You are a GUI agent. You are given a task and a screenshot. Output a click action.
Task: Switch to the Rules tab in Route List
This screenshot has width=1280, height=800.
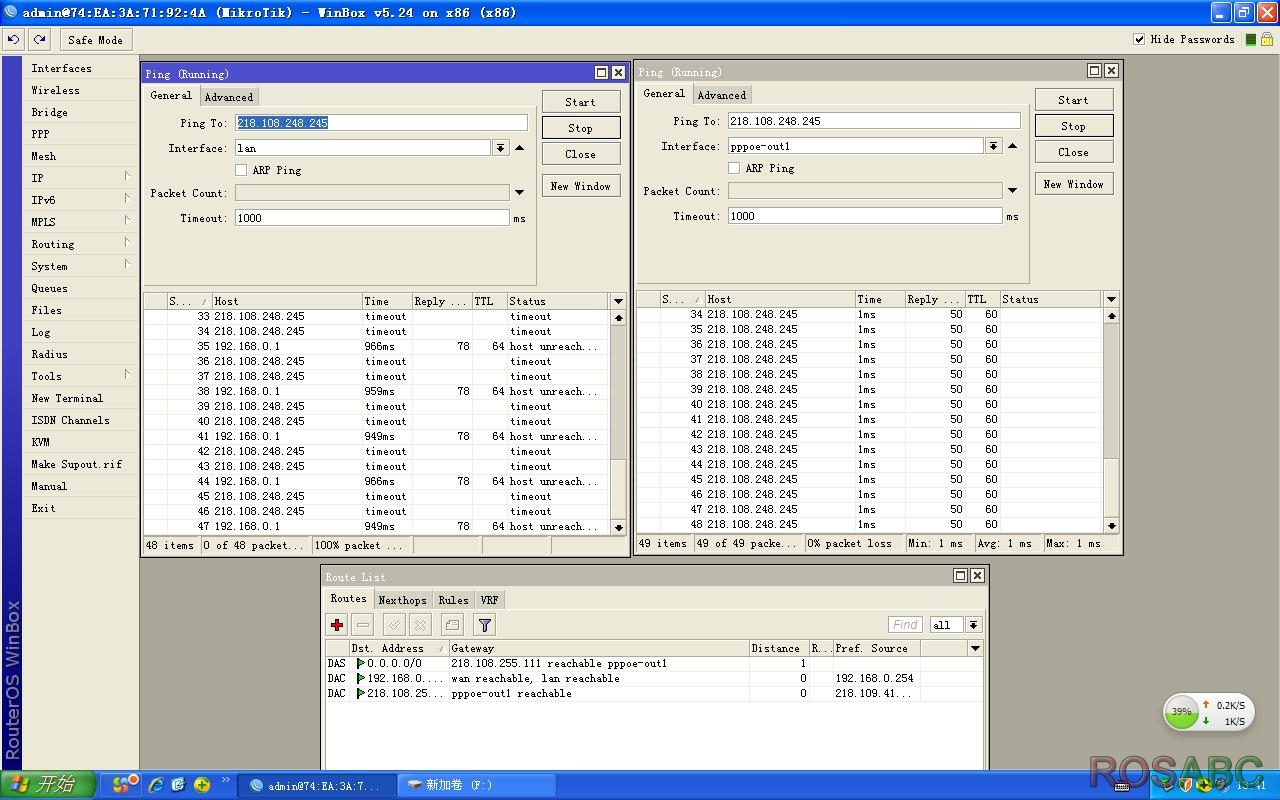point(453,600)
